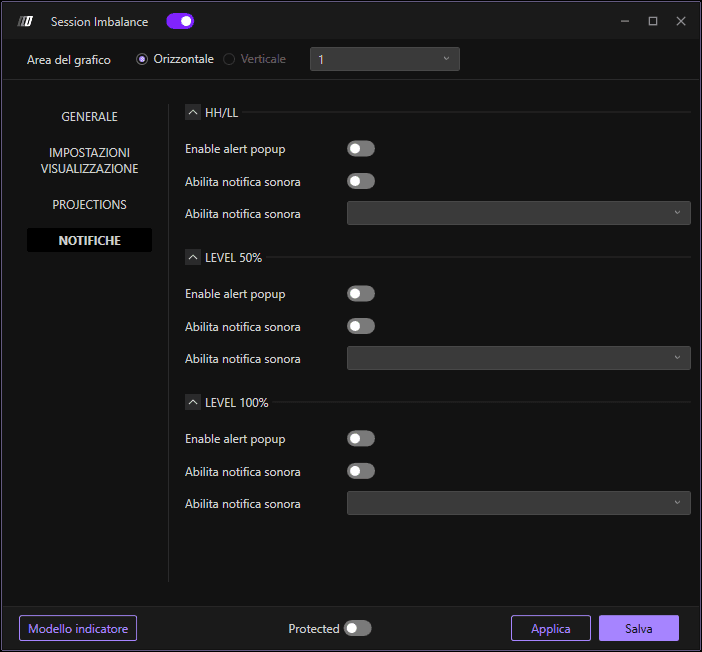Open the LEVEL 100% sound selection dropdown

[518, 503]
